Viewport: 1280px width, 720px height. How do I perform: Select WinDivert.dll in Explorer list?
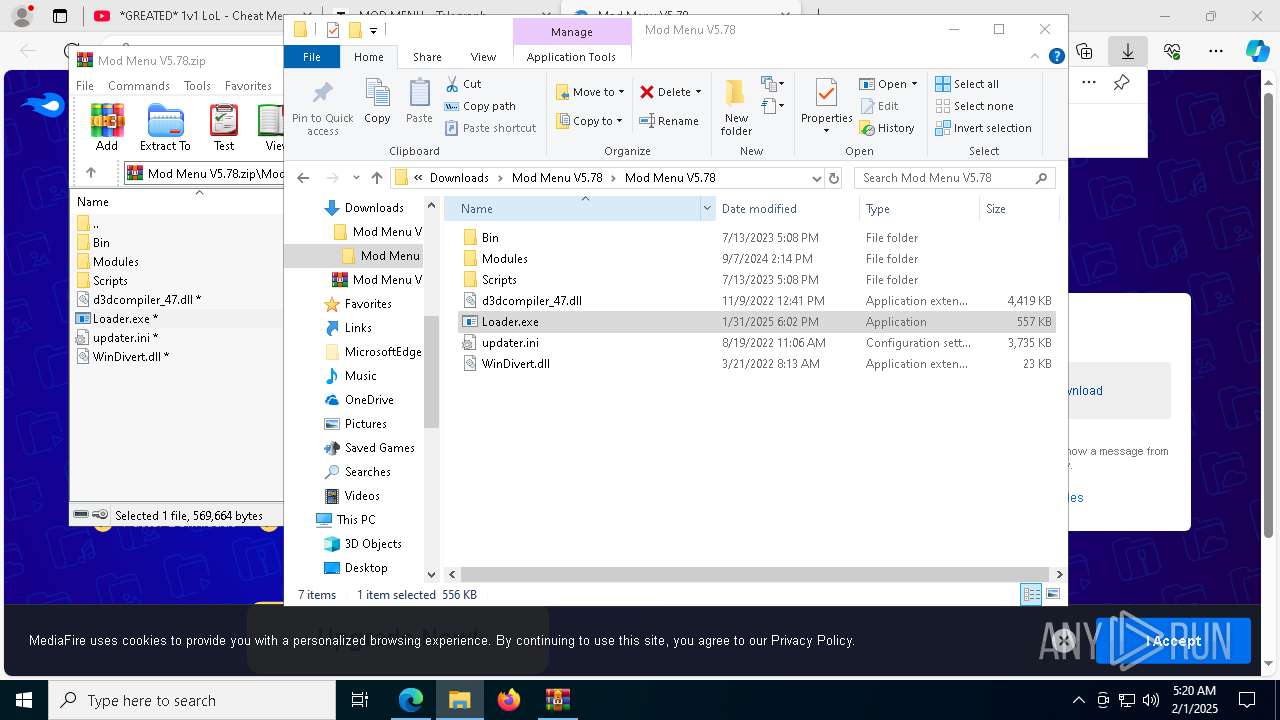tap(756, 364)
